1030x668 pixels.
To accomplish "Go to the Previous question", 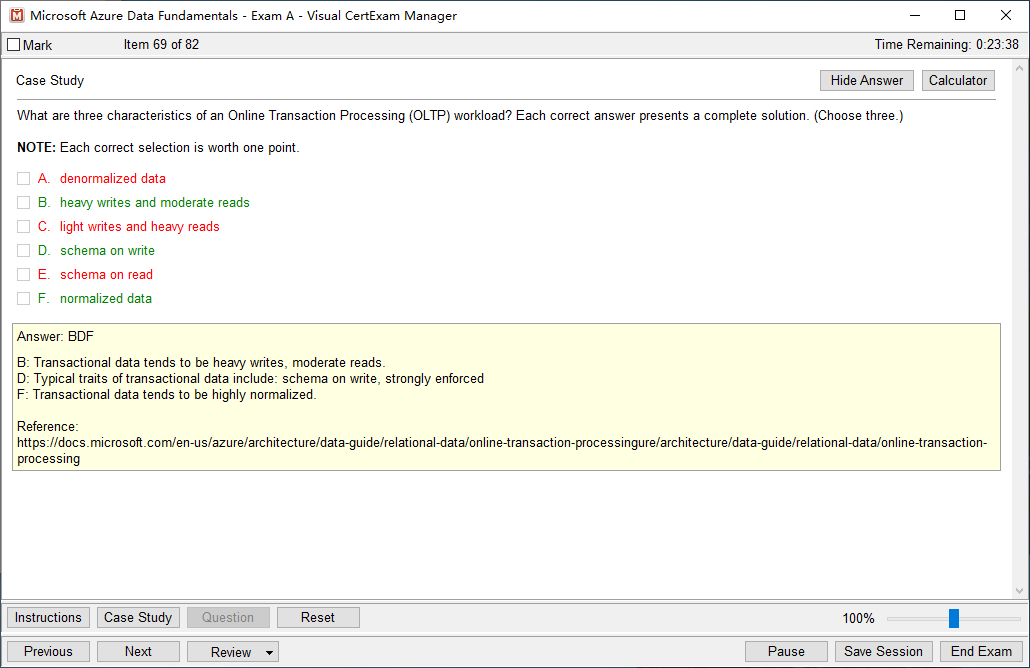I will (x=48, y=652).
